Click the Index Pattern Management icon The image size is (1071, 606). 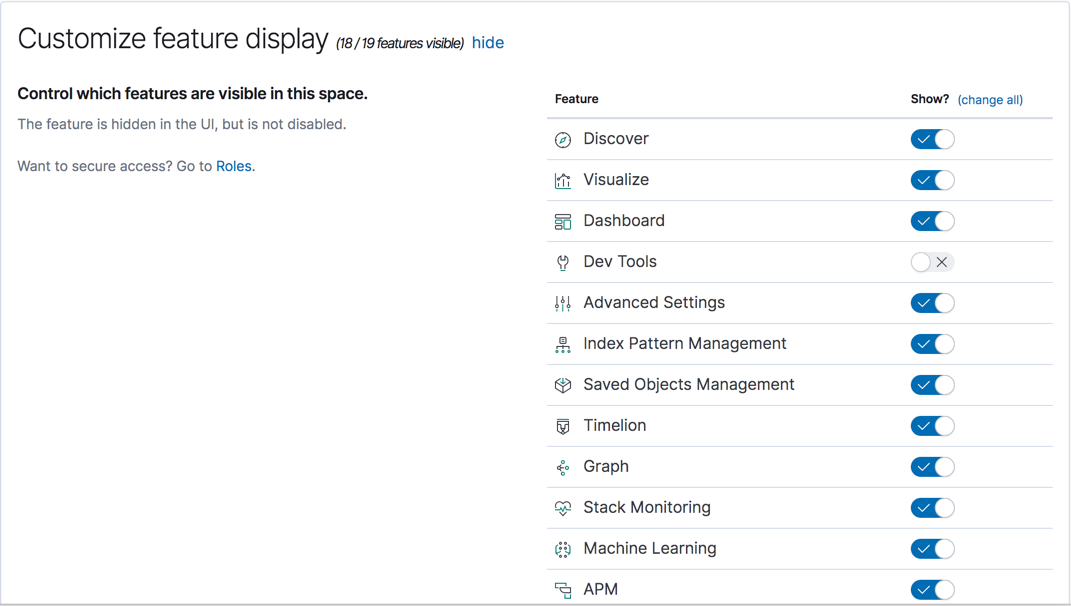[563, 344]
